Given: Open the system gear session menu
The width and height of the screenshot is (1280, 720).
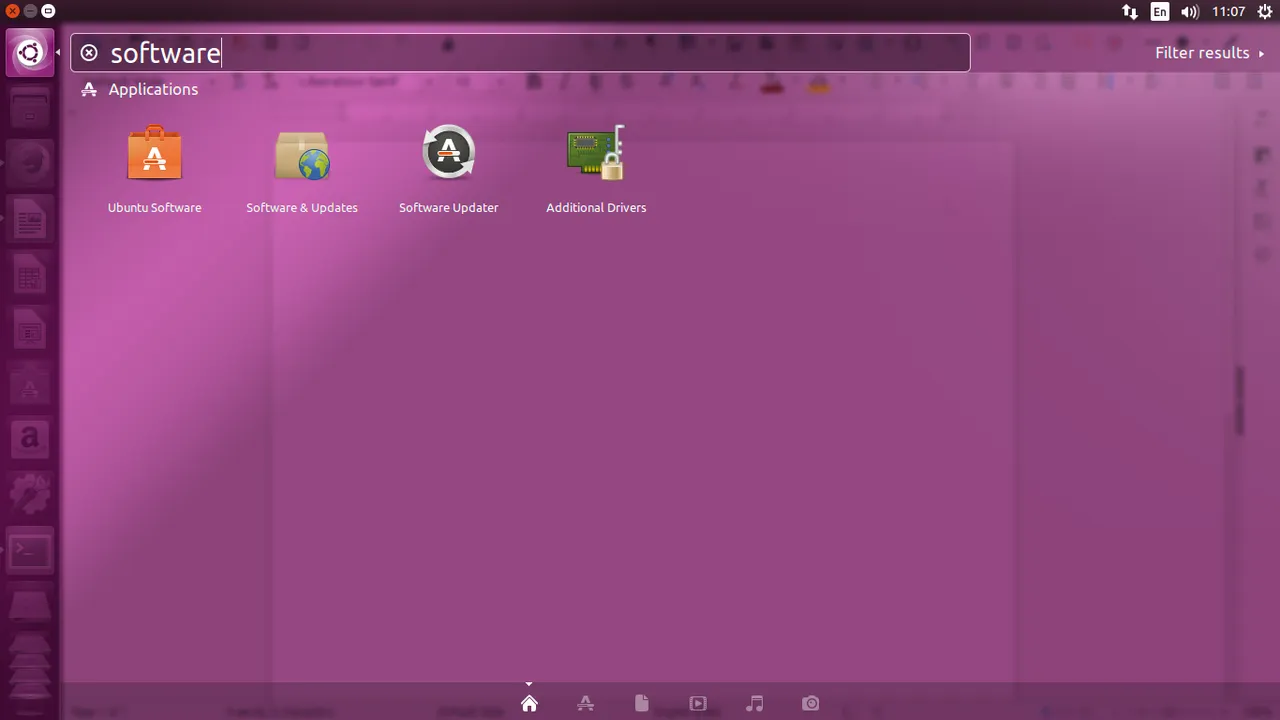Looking at the screenshot, I should click(x=1265, y=12).
